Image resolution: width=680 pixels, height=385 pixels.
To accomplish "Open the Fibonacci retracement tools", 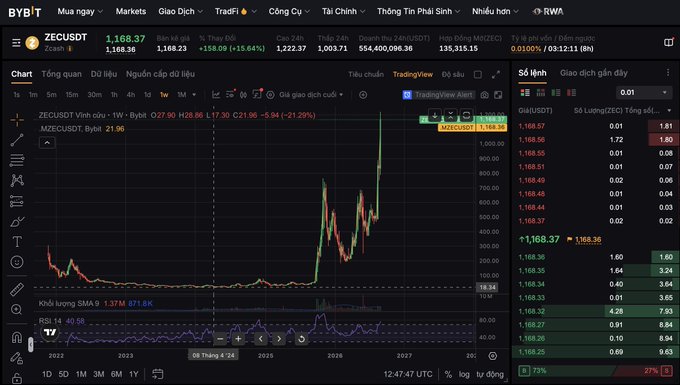I will click(x=17, y=160).
